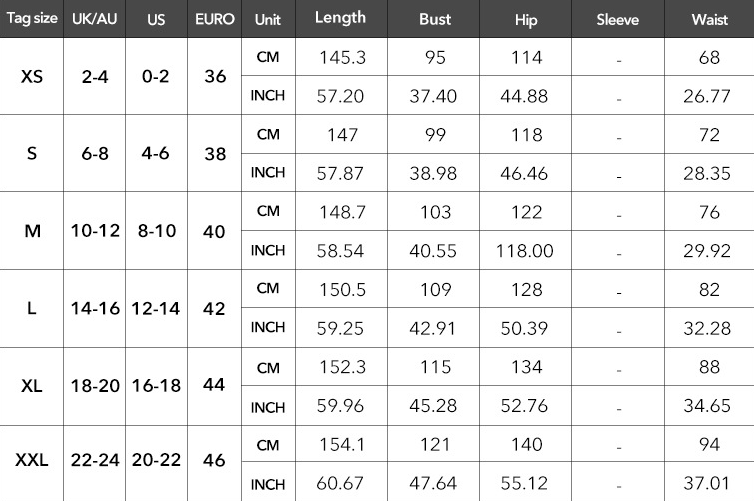Viewport: 754px width, 501px height.
Task: Click the EURO size 42 cell
Action: coord(214,308)
